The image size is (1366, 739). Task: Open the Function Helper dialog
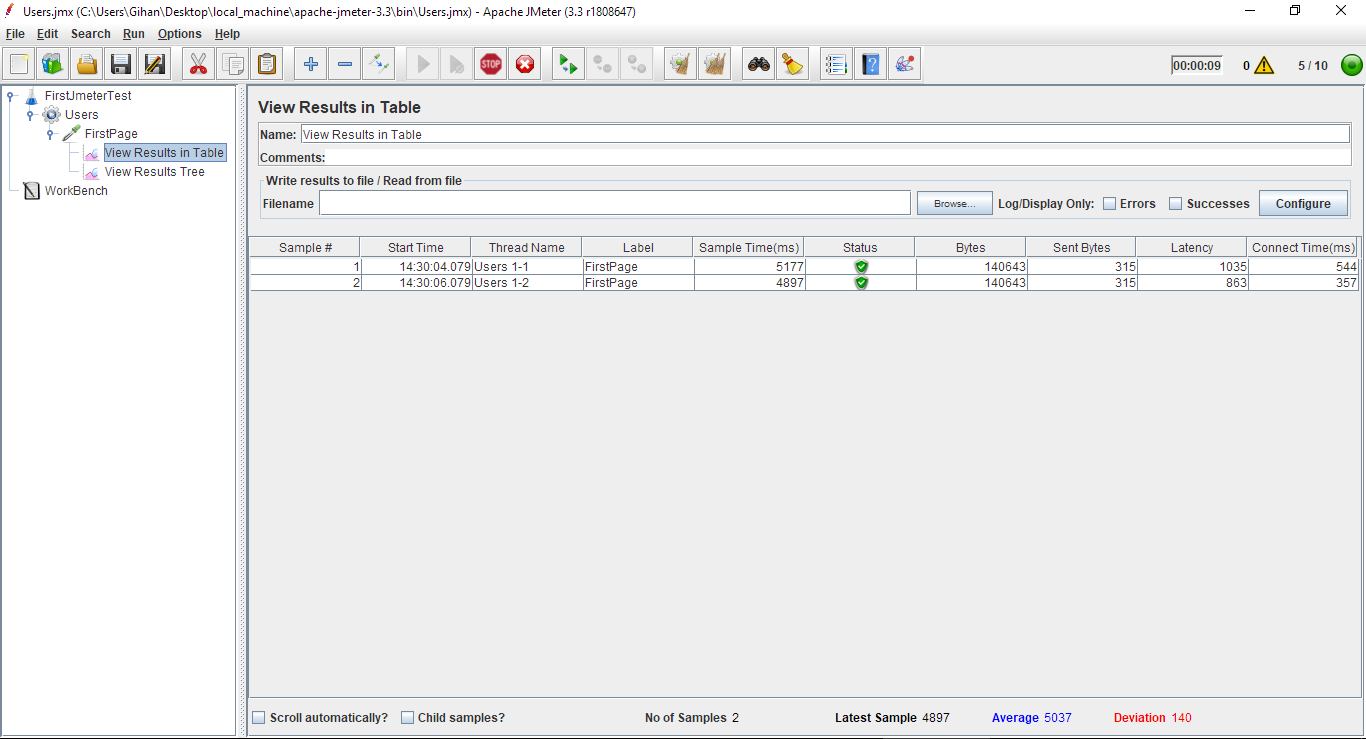point(904,63)
